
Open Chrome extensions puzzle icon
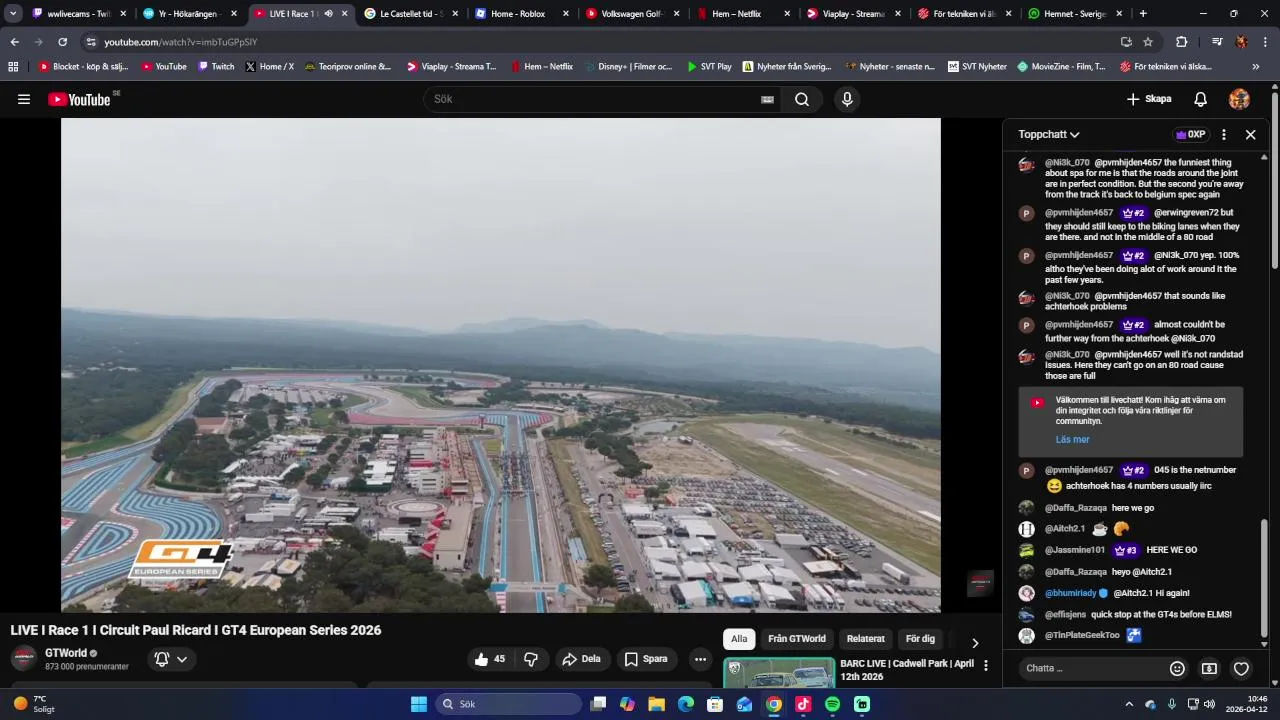pyautogui.click(x=1181, y=42)
